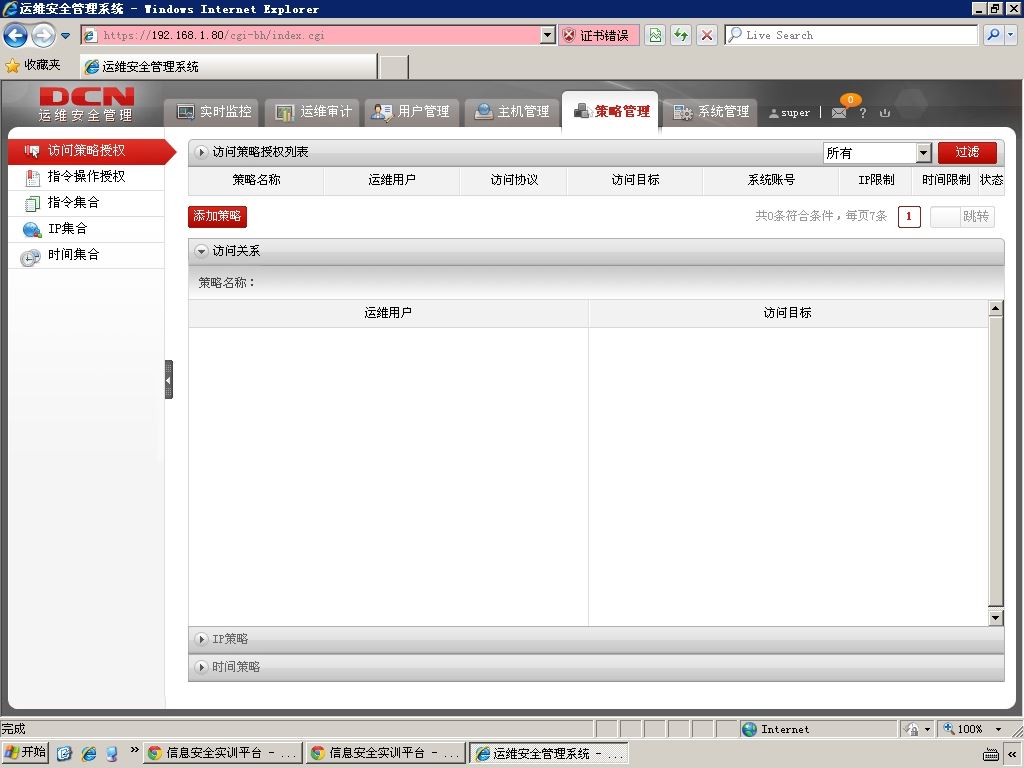Select 指令集合 in the sidebar
The width and height of the screenshot is (1024, 768).
tap(87, 203)
